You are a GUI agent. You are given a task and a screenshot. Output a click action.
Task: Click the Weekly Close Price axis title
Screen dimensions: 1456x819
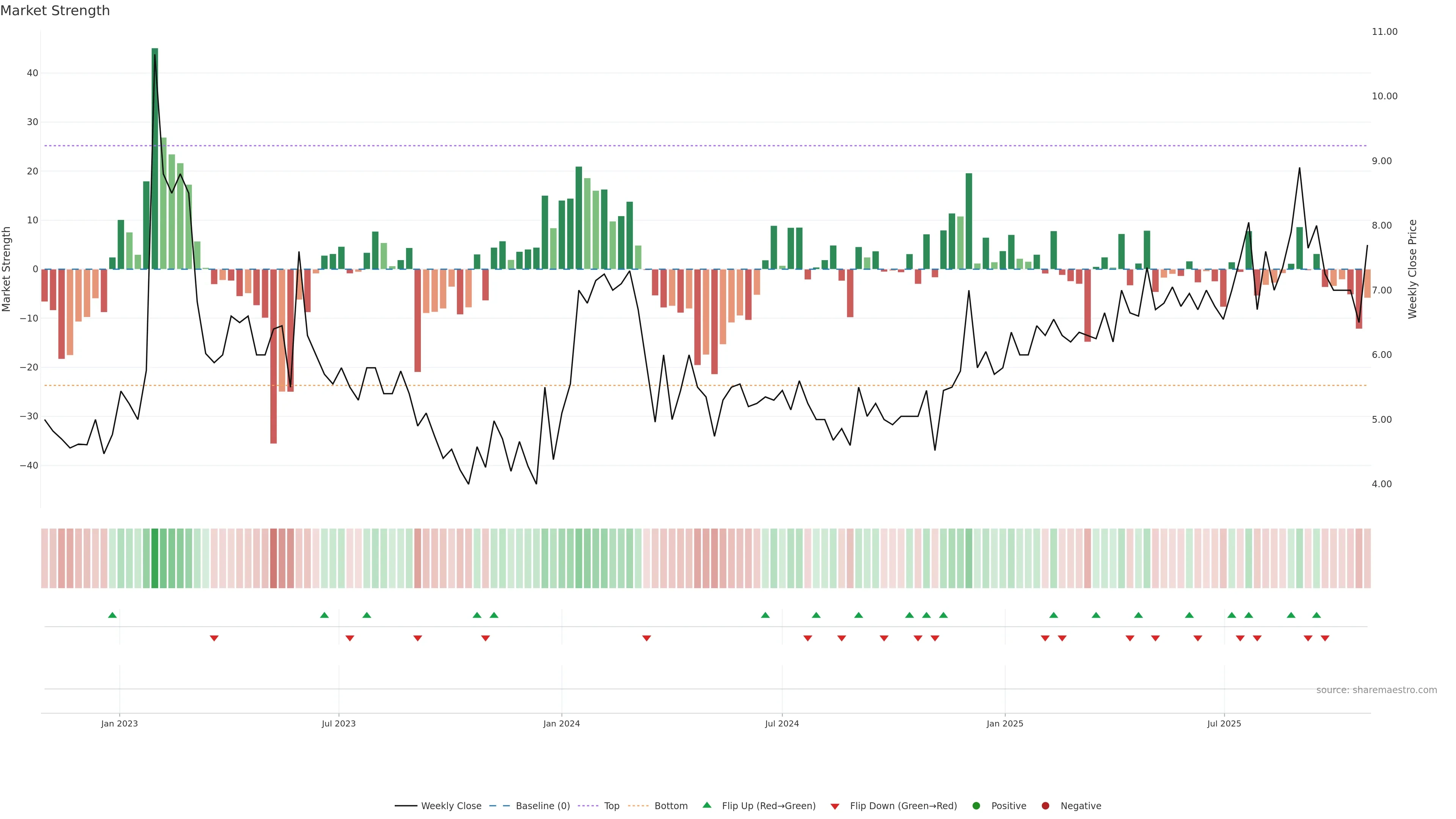(x=1412, y=269)
